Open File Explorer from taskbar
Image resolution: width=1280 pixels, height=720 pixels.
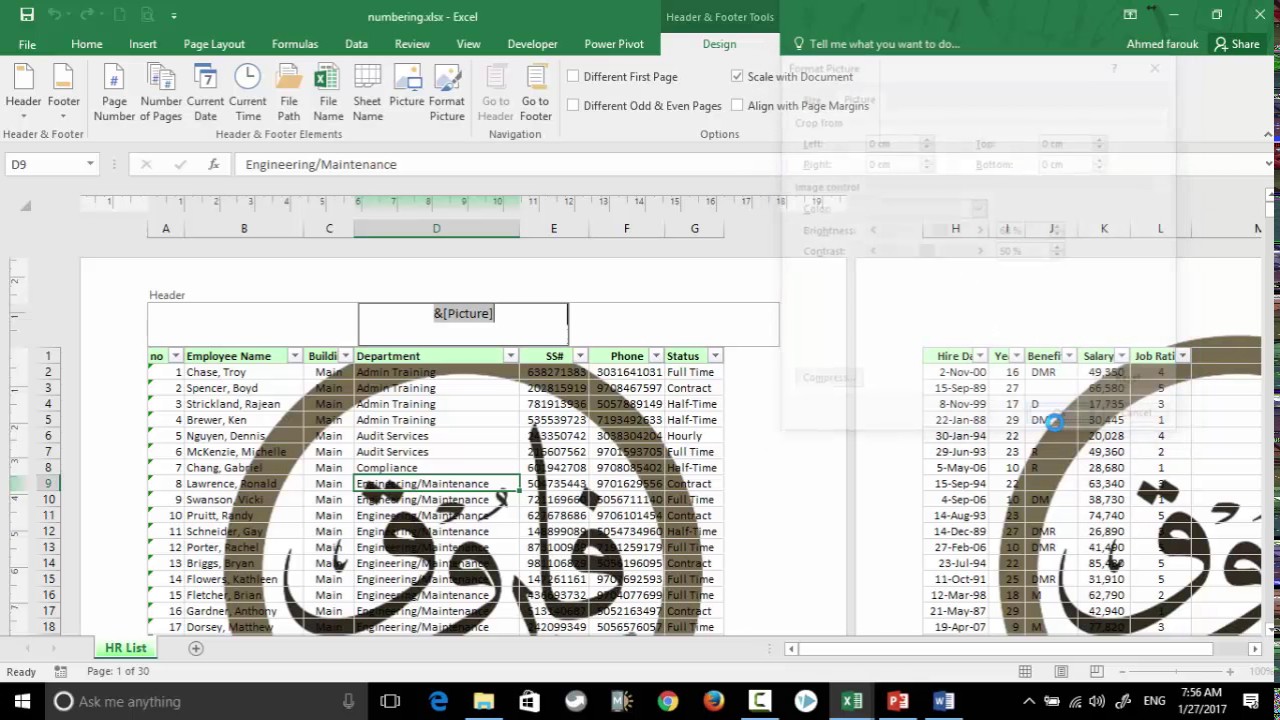(x=484, y=701)
